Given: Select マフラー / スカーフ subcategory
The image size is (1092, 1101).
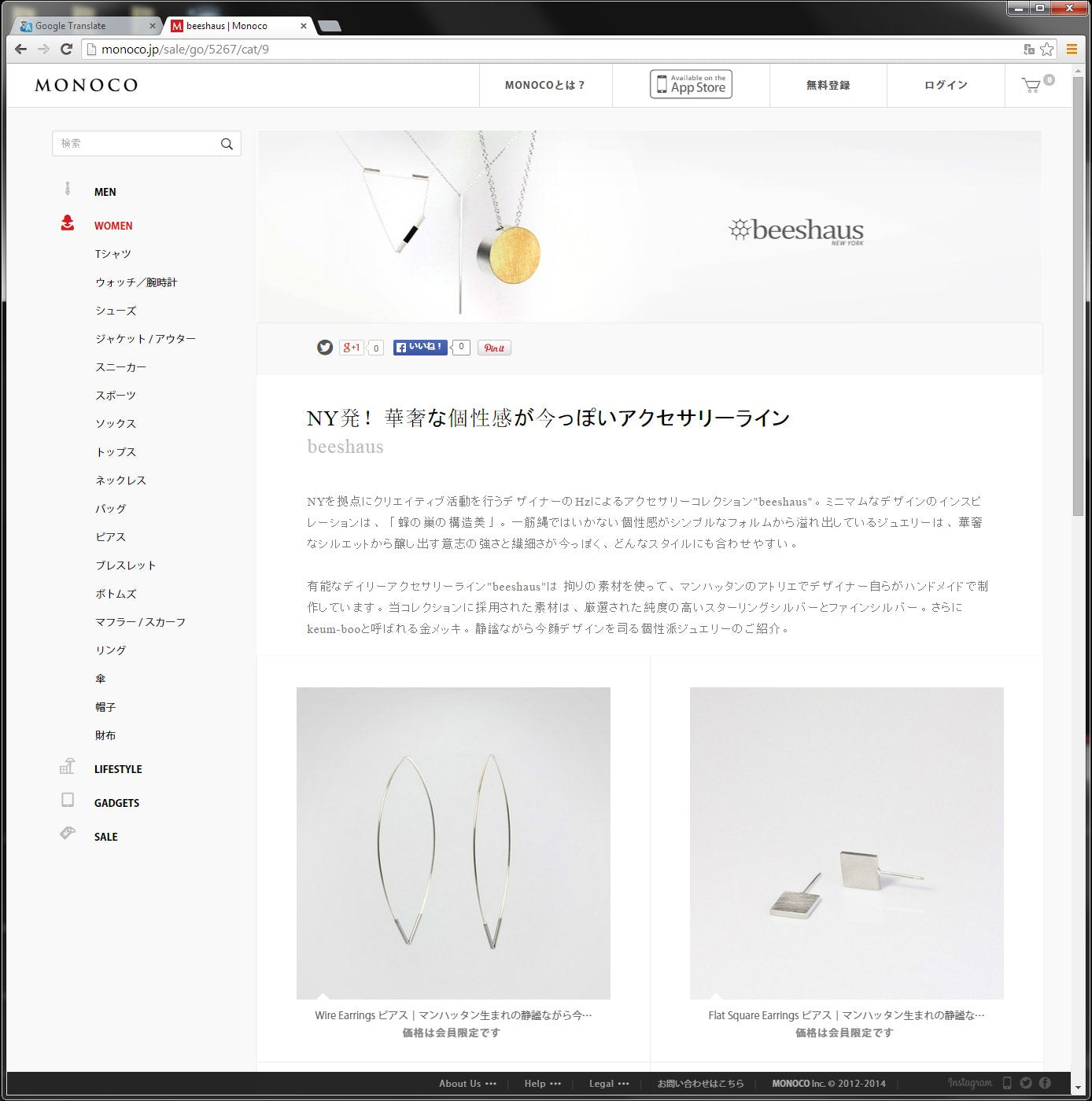Looking at the screenshot, I should (x=141, y=622).
